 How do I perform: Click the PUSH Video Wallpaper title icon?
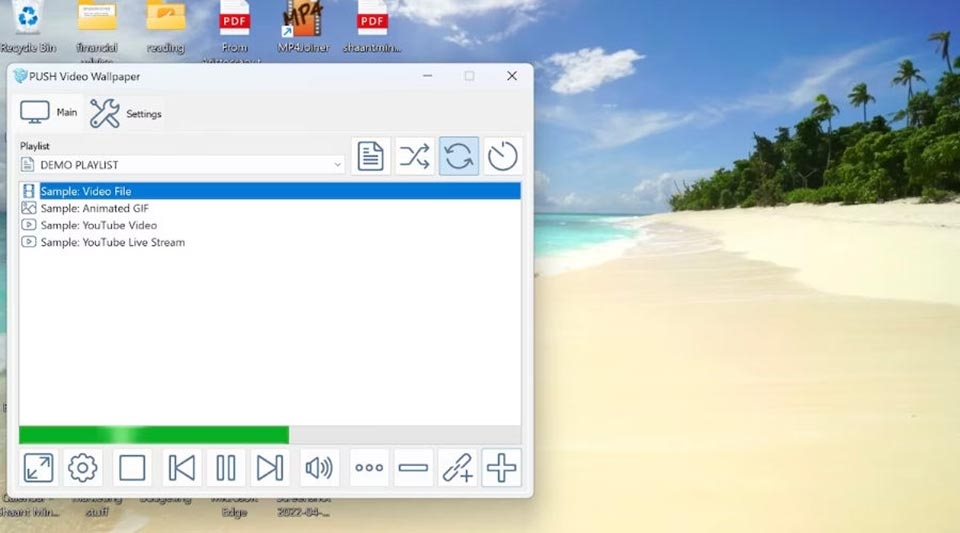(x=20, y=76)
